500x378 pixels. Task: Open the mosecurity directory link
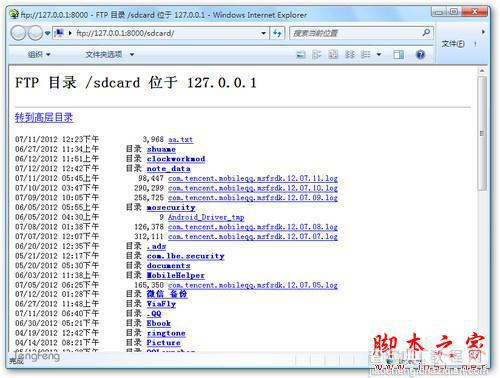pyautogui.click(x=171, y=207)
